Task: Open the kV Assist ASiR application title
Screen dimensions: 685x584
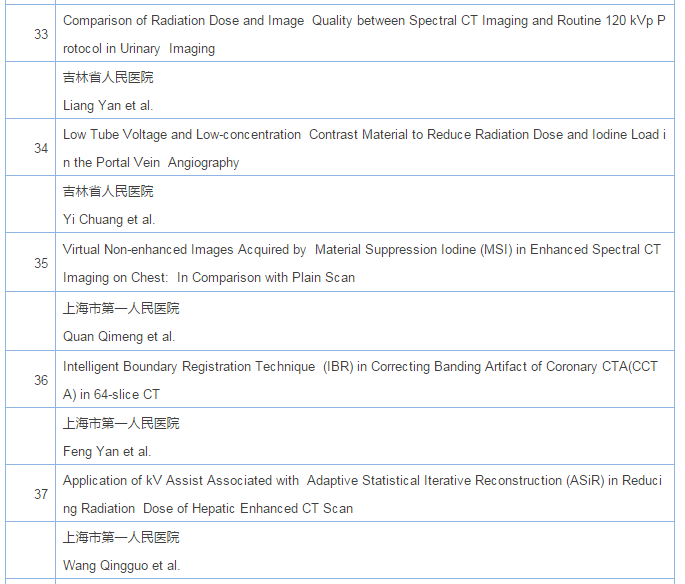Action: tap(361, 494)
